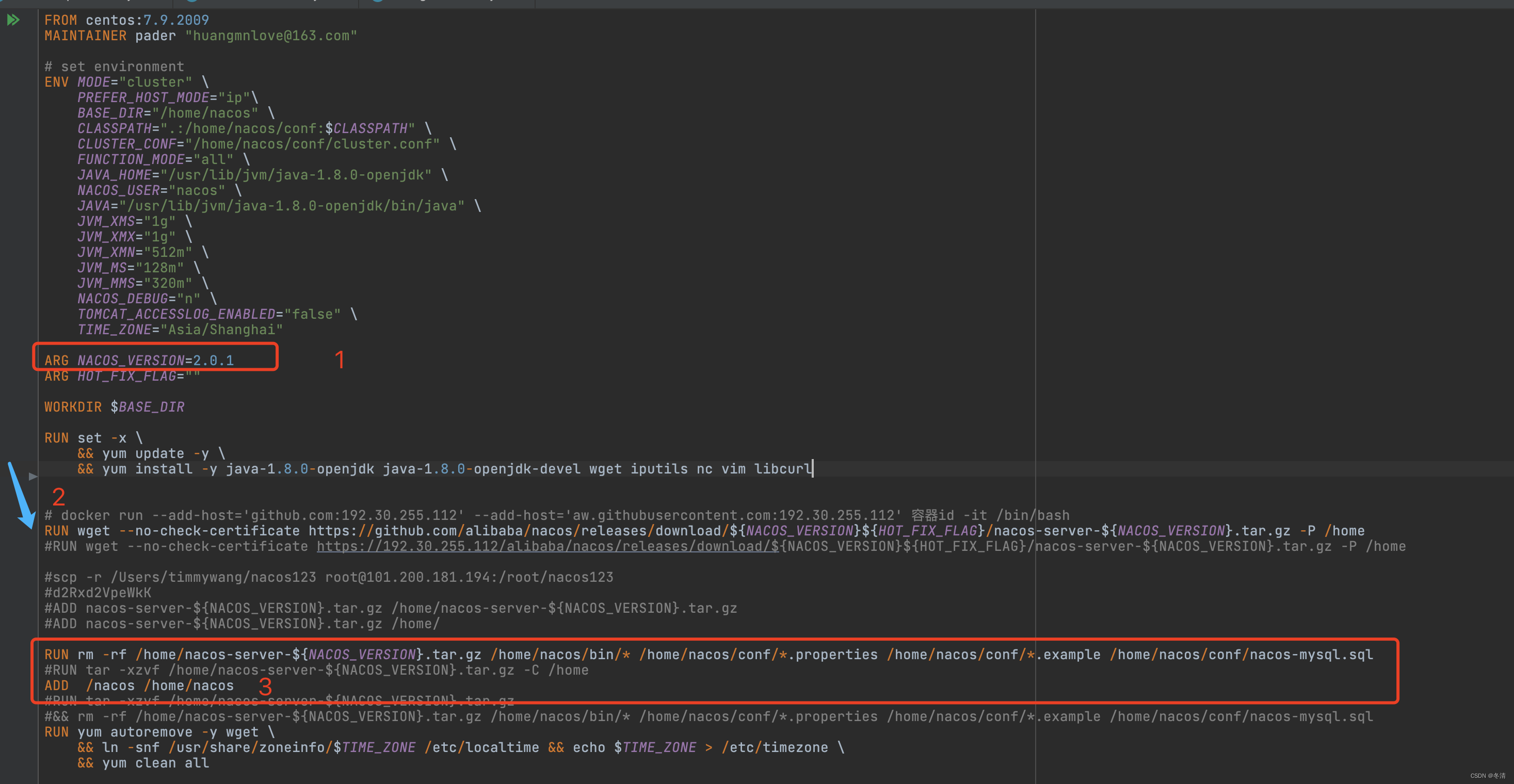Click the '#&& rm -rf' commented line
The image size is (1514, 784).
tap(708, 716)
